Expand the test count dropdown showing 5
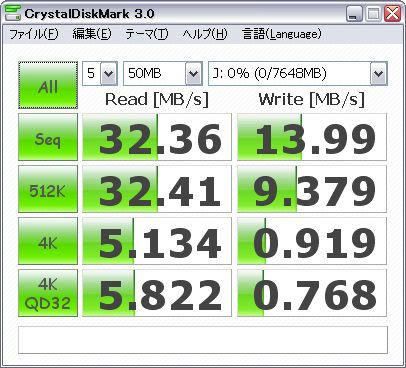This screenshot has height=368, width=406. click(x=109, y=73)
